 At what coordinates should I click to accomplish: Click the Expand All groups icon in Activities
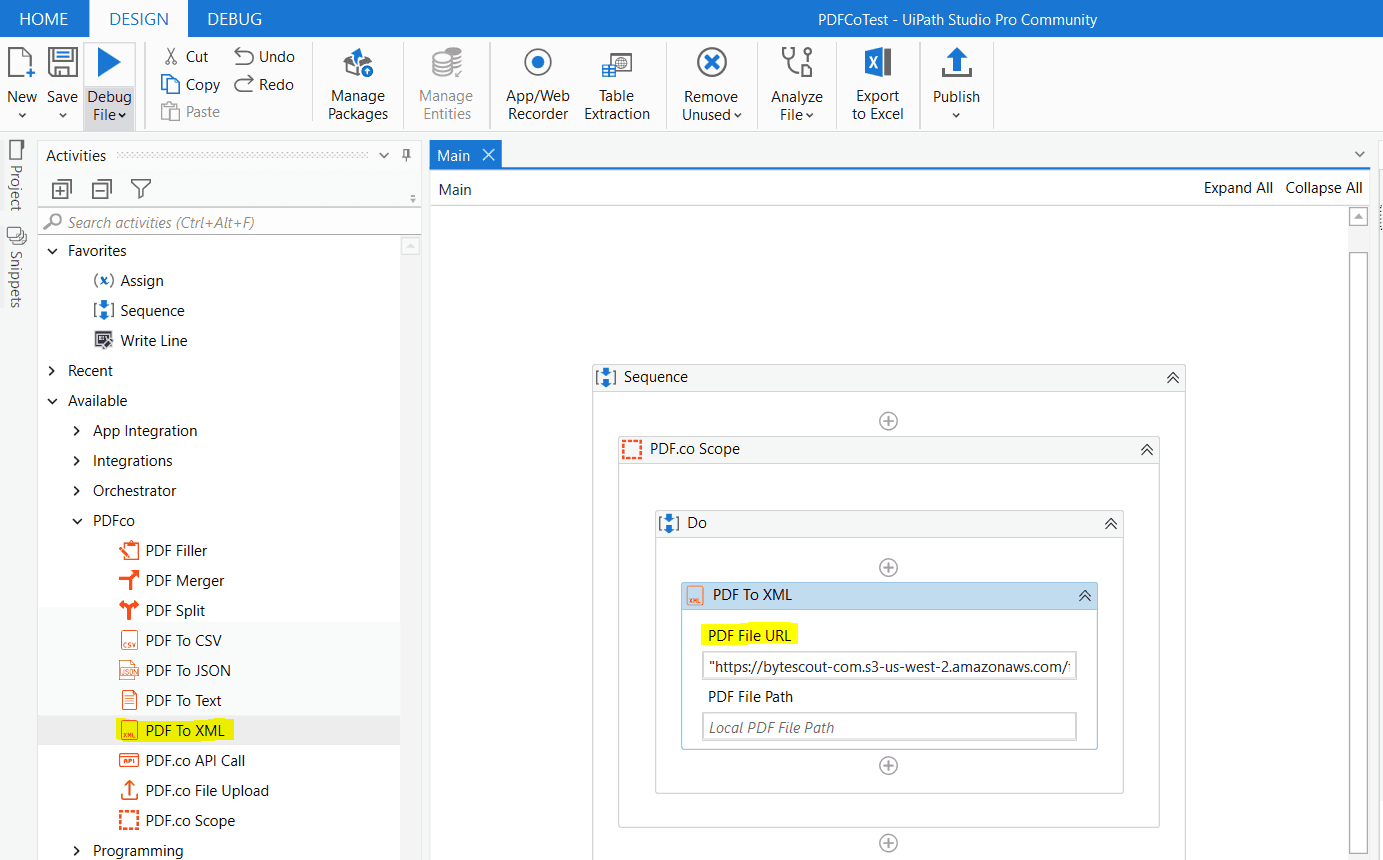tap(61, 188)
